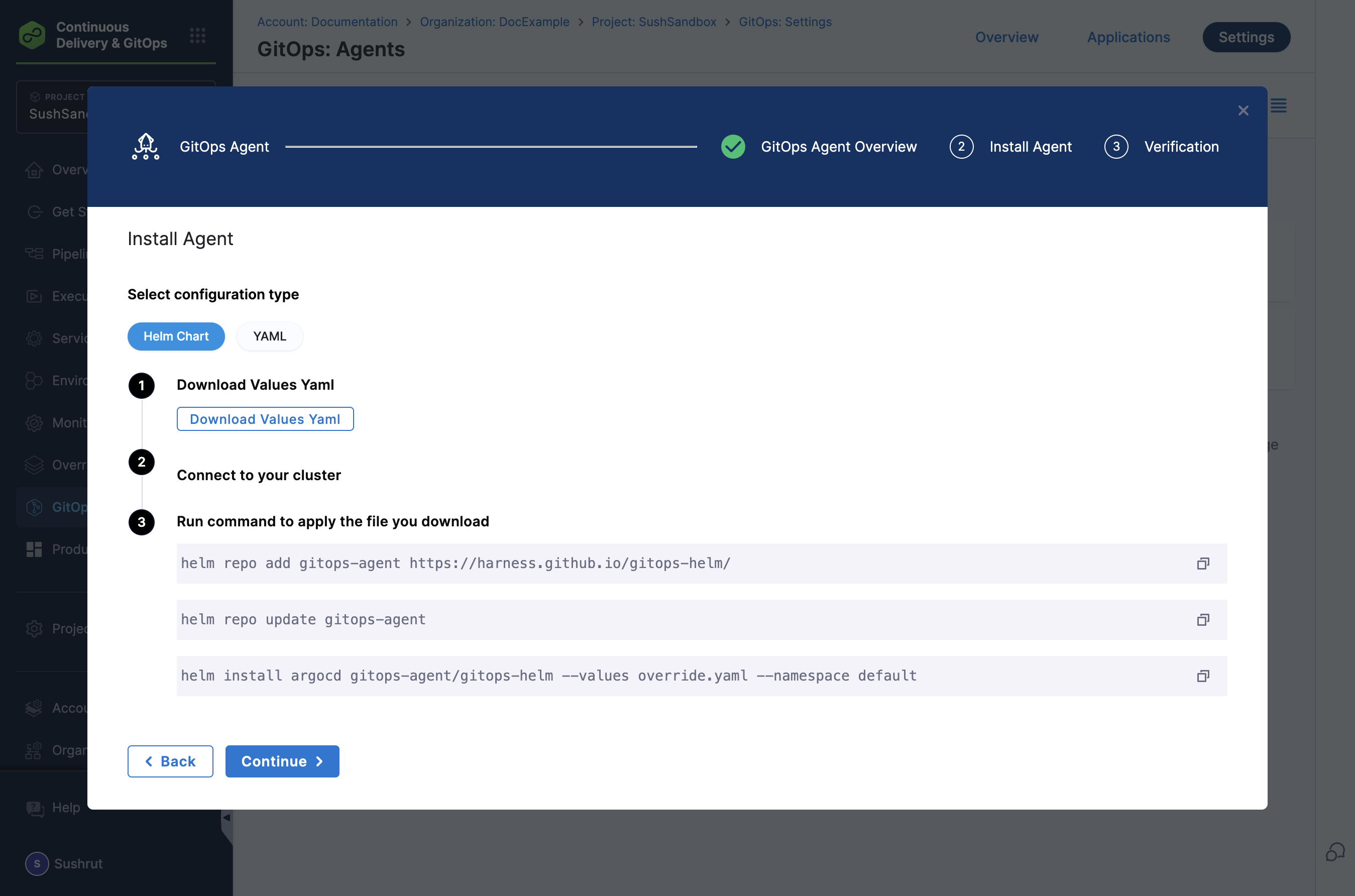This screenshot has width=1355, height=896.
Task: Collapse the sidebar with the arrow handle
Action: [x=227, y=818]
